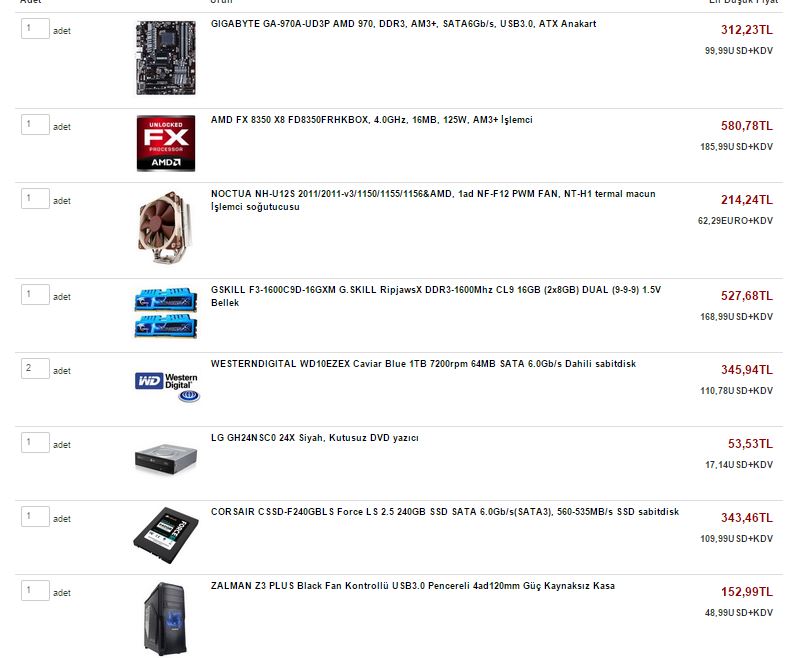Select the 527,68TL price of G.Skill memory
The image size is (802, 658).
747,296
